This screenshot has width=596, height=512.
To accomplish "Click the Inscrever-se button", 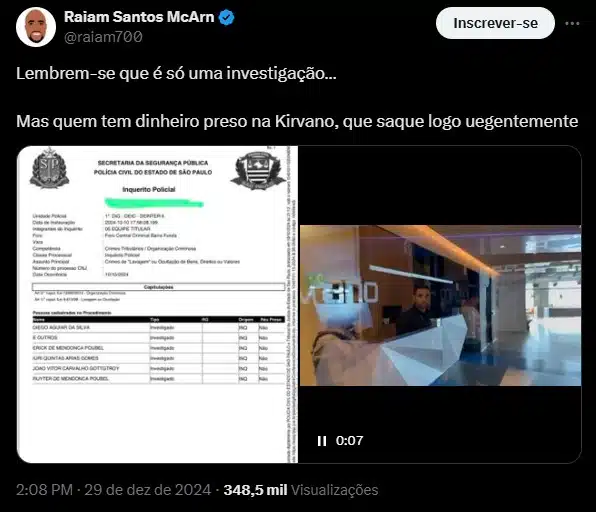I will click(495, 23).
